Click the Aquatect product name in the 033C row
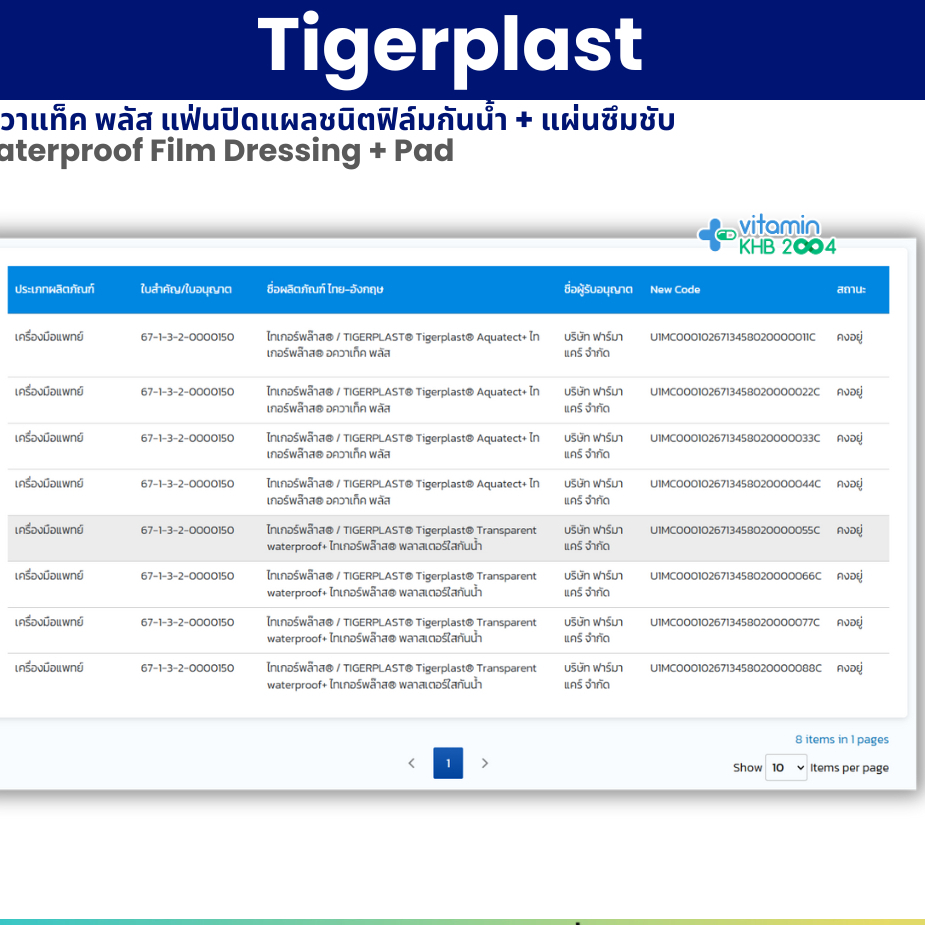The height and width of the screenshot is (925, 925). click(403, 445)
